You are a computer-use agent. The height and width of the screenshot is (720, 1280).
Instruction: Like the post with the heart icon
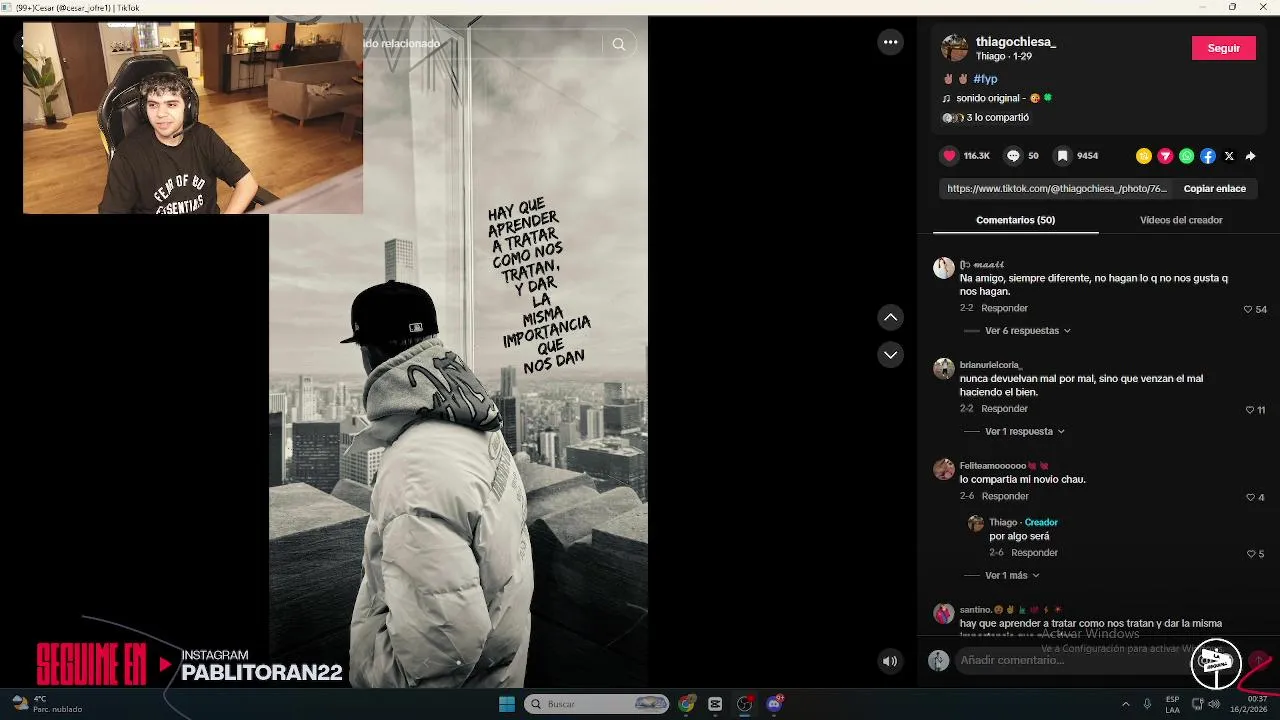[949, 156]
